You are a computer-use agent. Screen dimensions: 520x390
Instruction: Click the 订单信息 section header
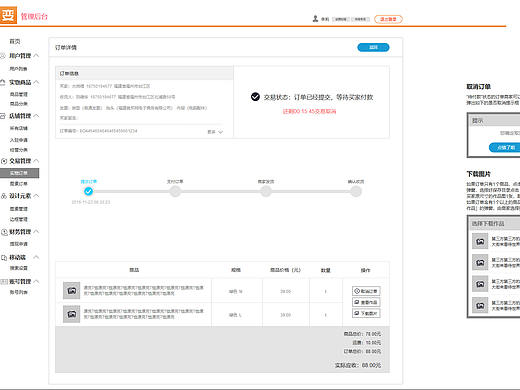144,73
